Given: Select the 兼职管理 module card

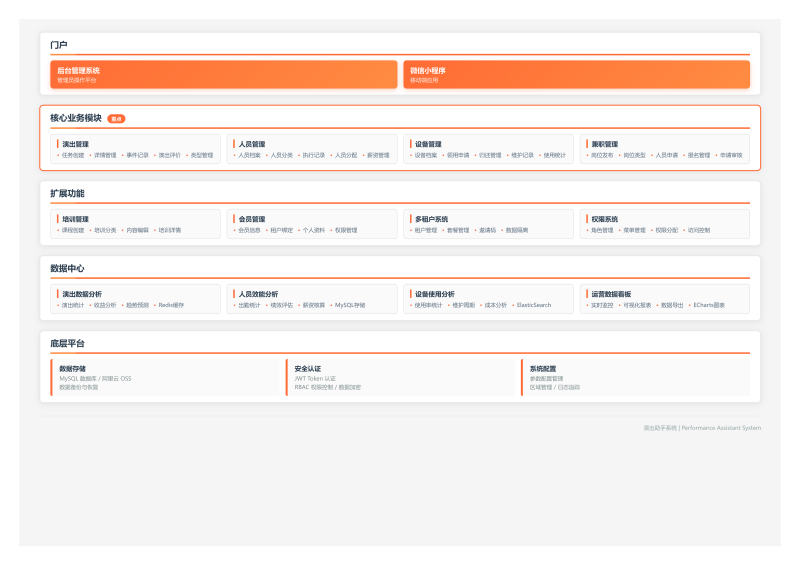Looking at the screenshot, I should [x=665, y=149].
